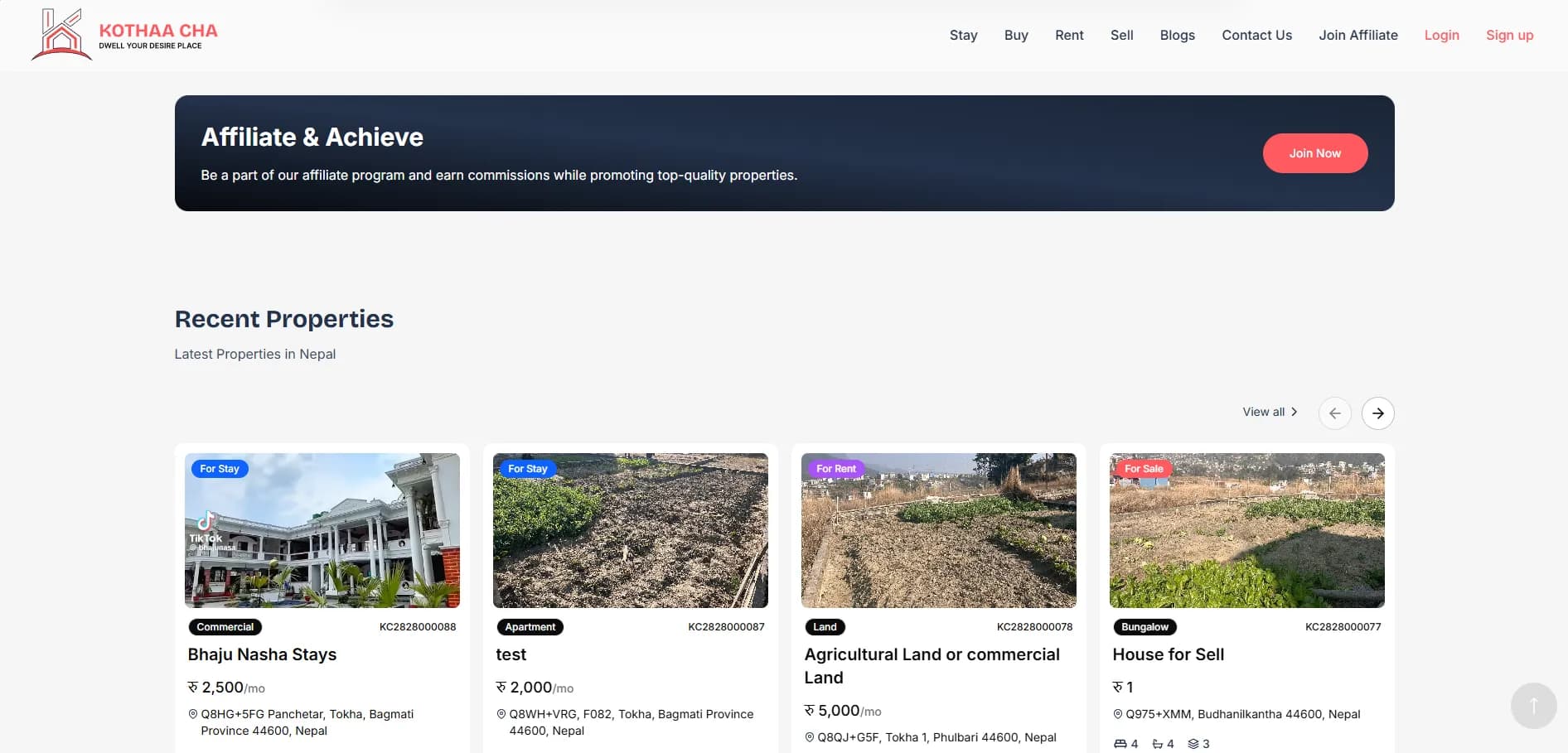Click the Land category tag
Screen dimensions: 1568x753
(x=825, y=627)
